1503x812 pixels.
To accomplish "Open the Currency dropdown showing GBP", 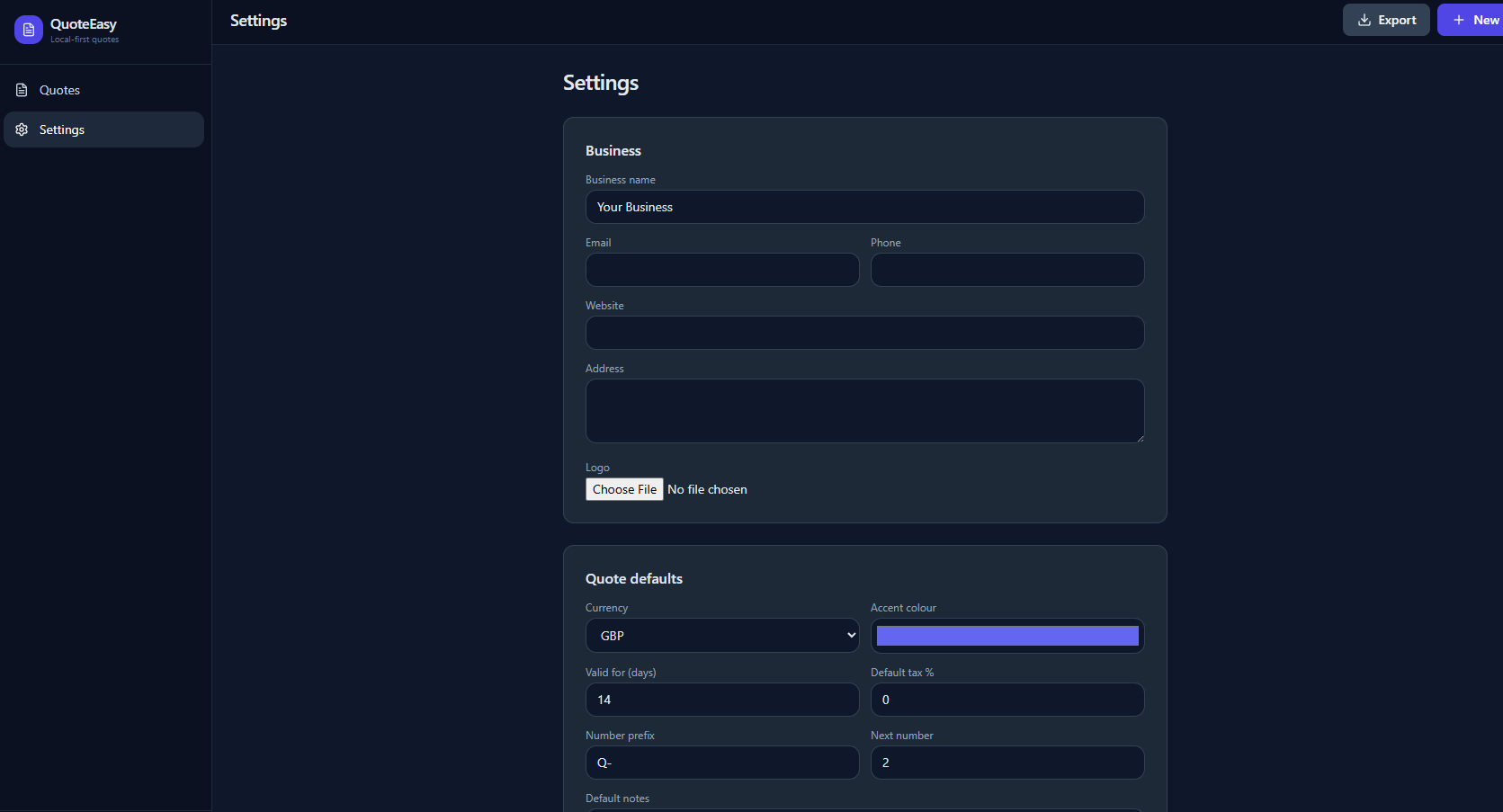I will coord(722,636).
